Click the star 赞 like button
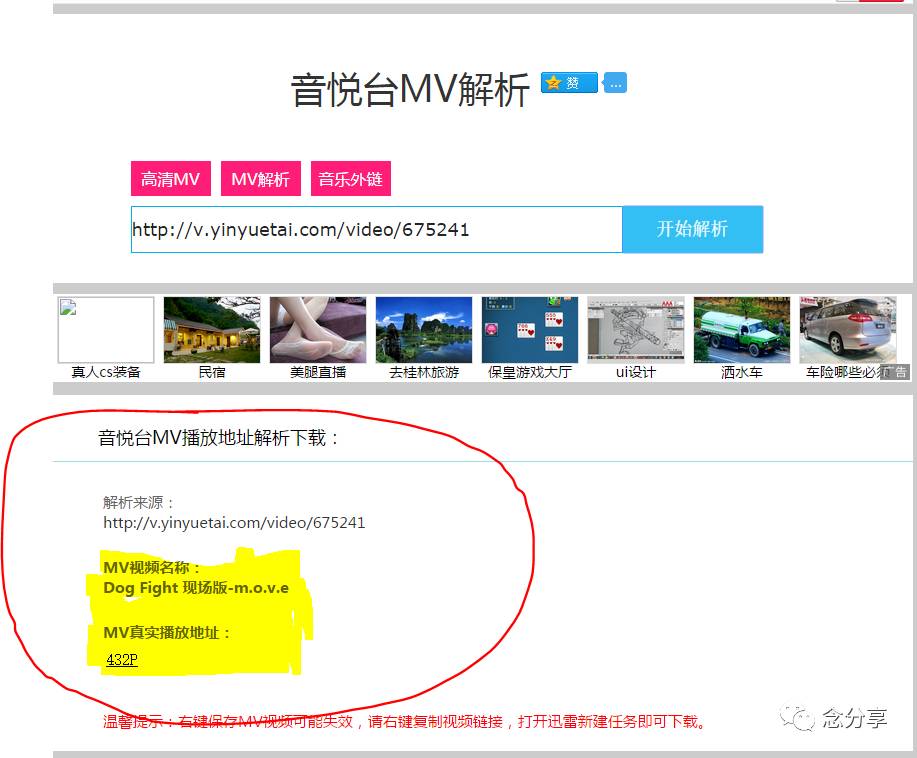The height and width of the screenshot is (758, 917). [x=569, y=83]
